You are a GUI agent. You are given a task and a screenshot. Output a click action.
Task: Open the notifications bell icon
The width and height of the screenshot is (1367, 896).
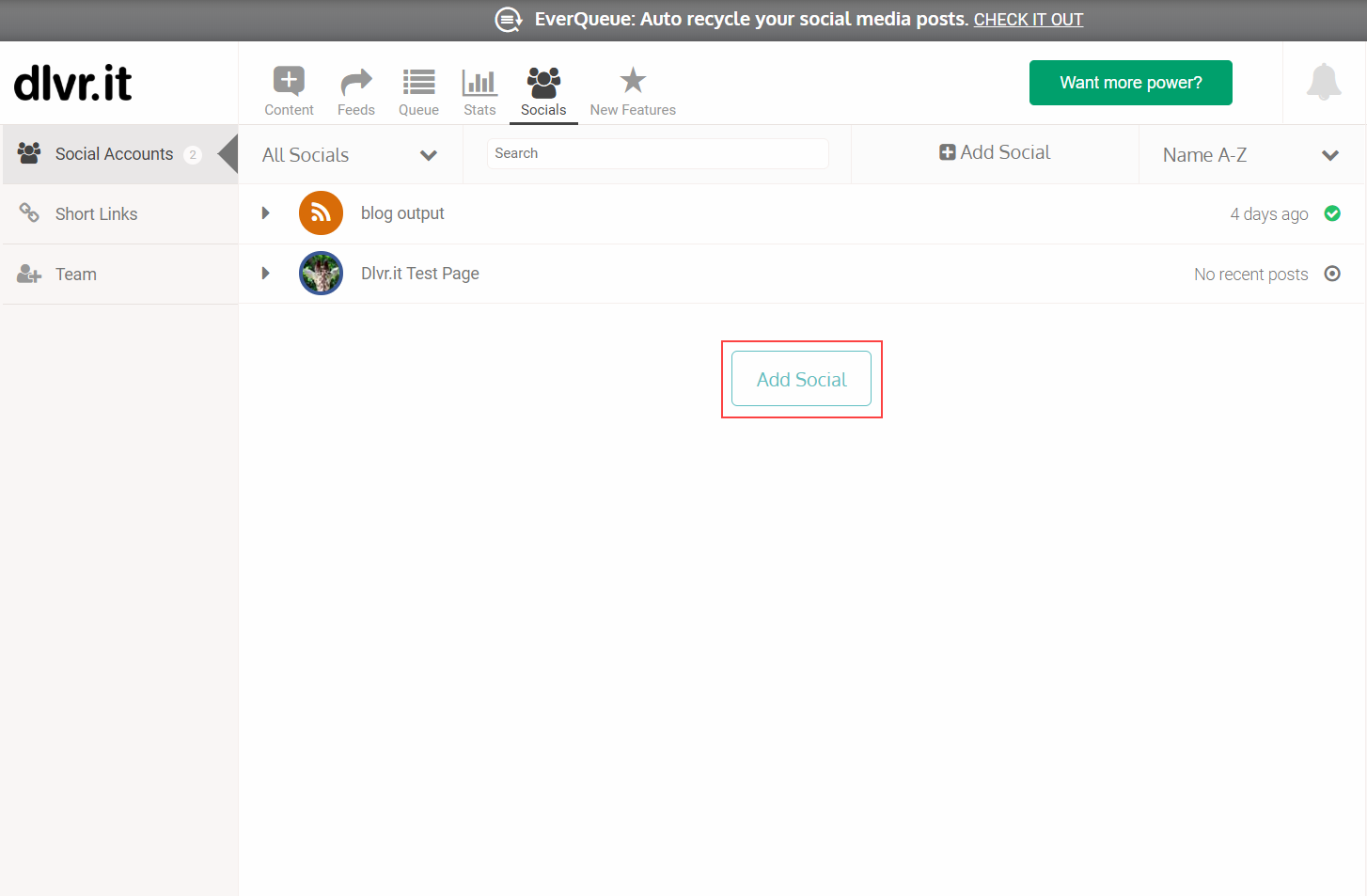coord(1324,82)
